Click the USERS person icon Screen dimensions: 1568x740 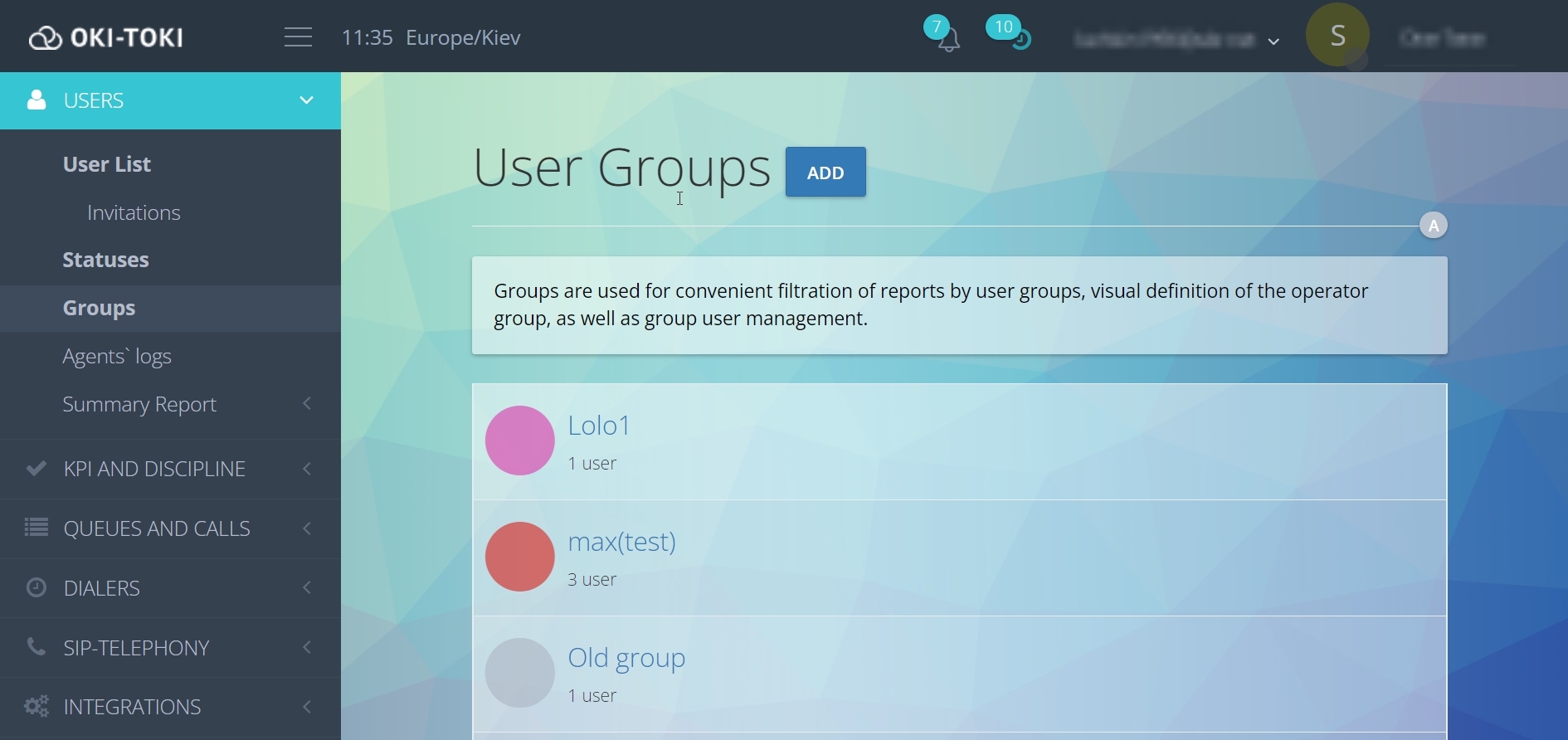click(x=37, y=100)
